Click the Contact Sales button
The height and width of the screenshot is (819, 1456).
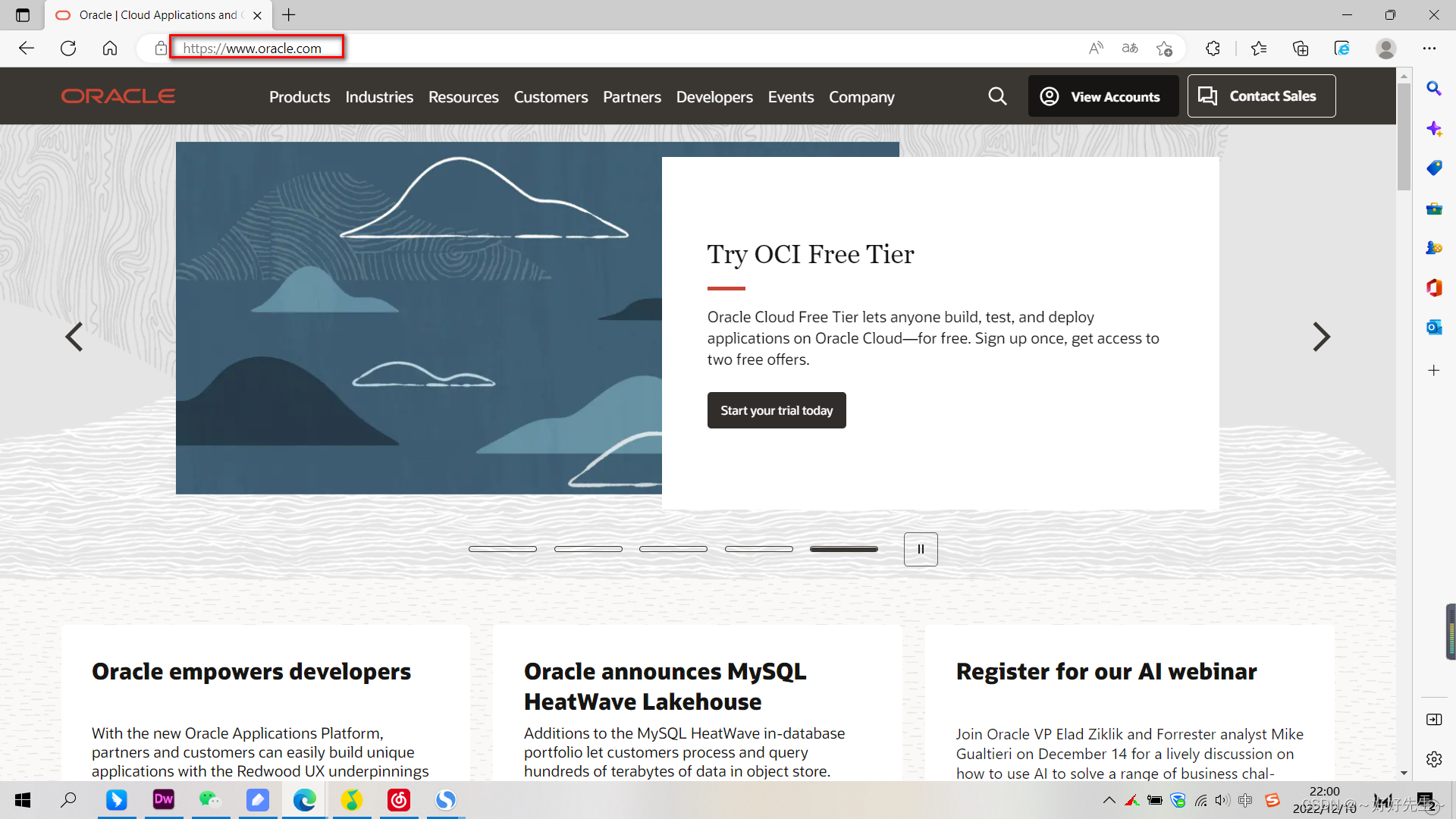pos(1261,96)
